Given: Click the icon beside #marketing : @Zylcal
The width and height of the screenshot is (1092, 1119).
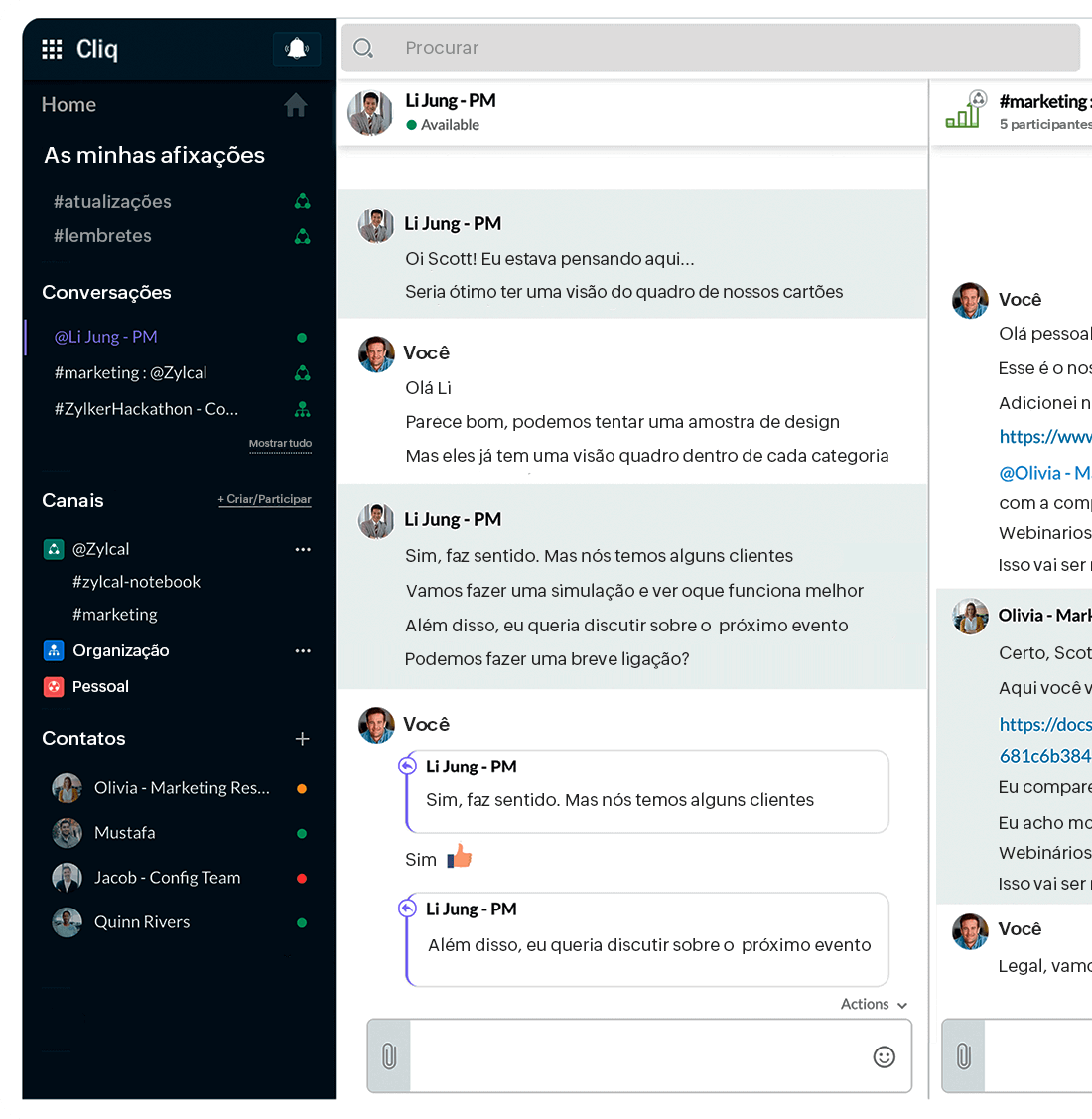Looking at the screenshot, I should [303, 373].
